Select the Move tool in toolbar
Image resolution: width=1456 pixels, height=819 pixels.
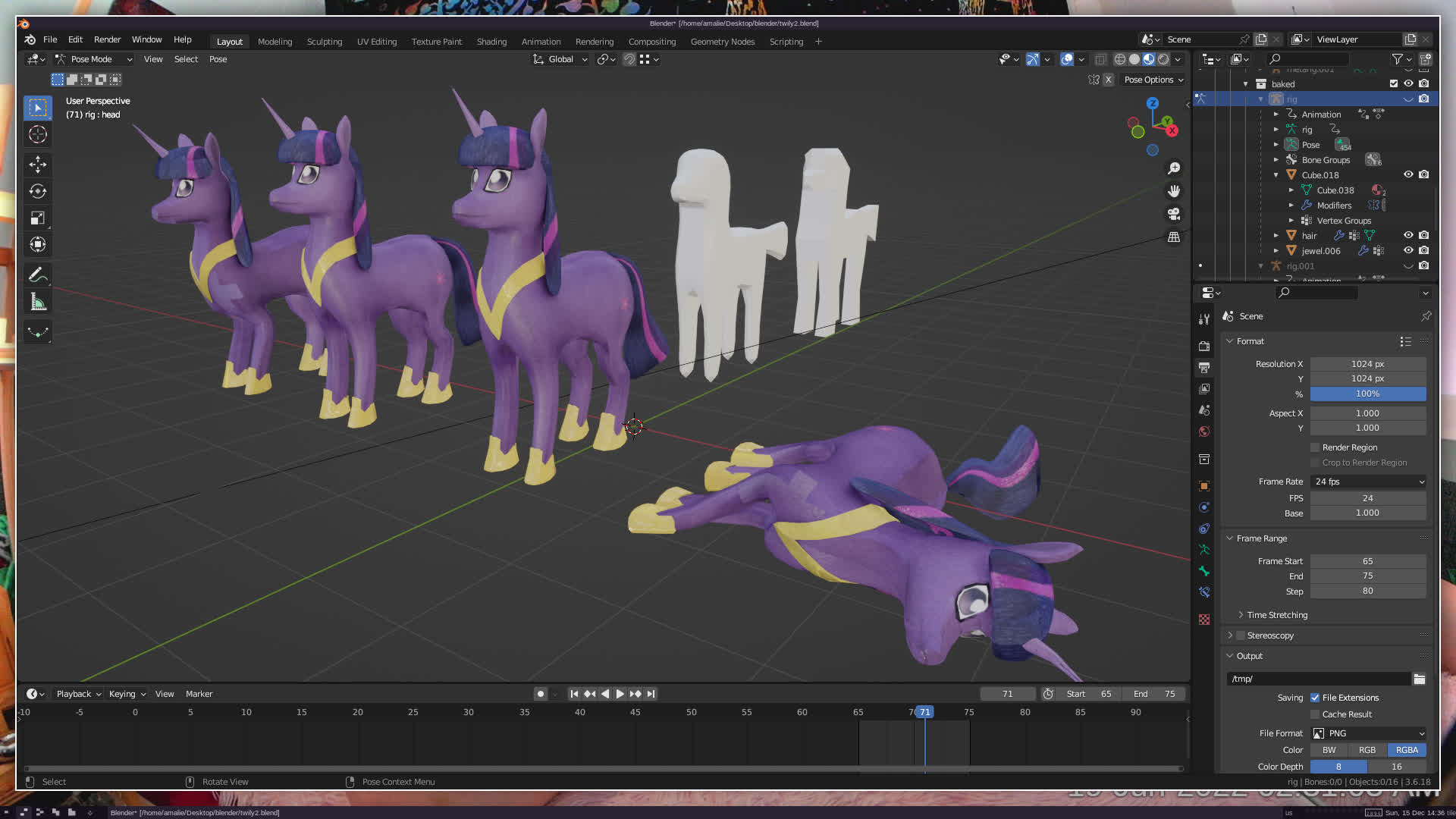(x=38, y=165)
